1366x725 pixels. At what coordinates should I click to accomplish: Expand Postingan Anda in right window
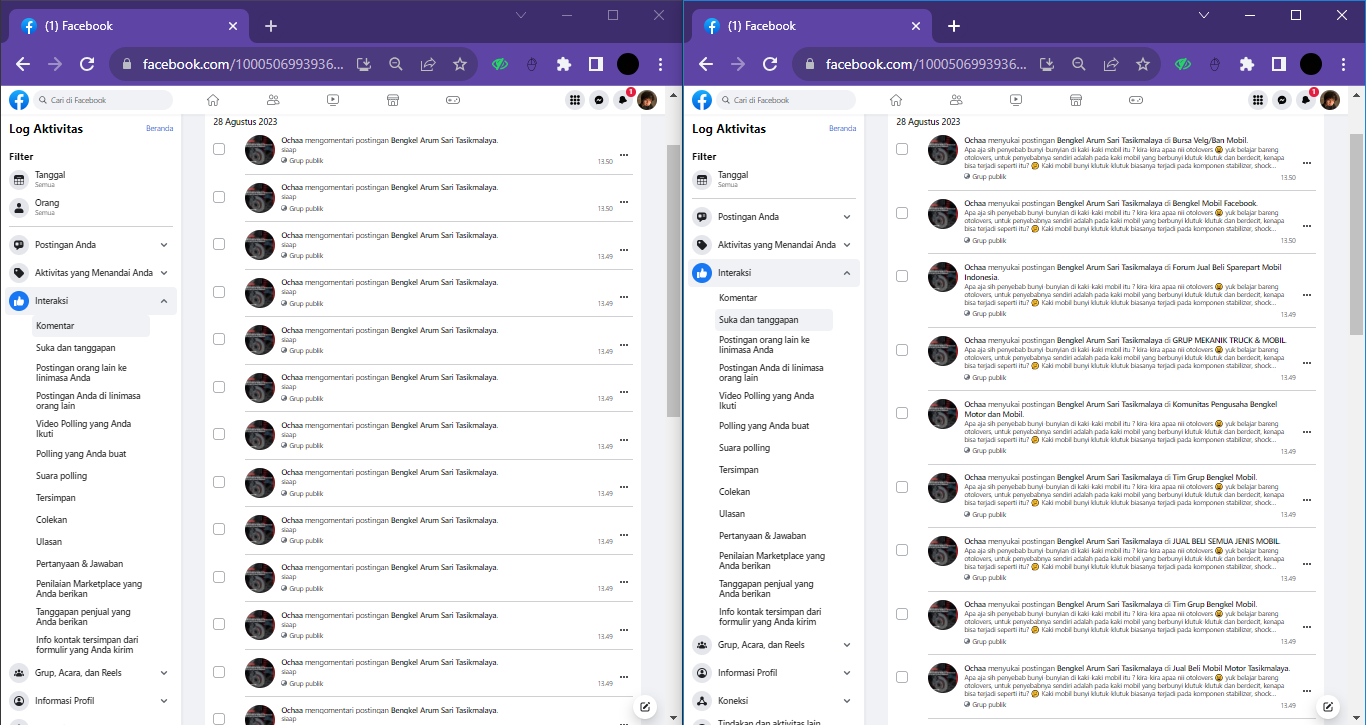[774, 217]
